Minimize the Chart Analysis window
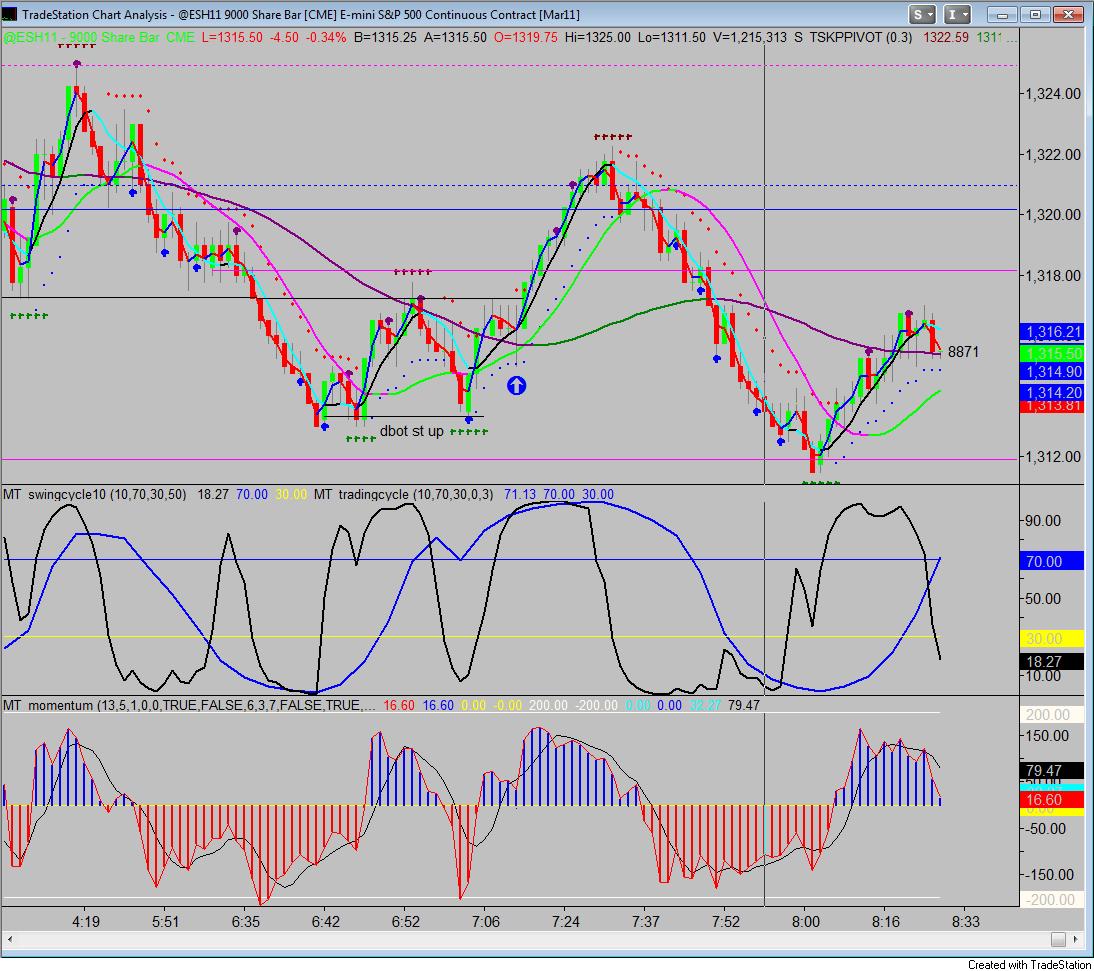 pyautogui.click(x=1002, y=14)
